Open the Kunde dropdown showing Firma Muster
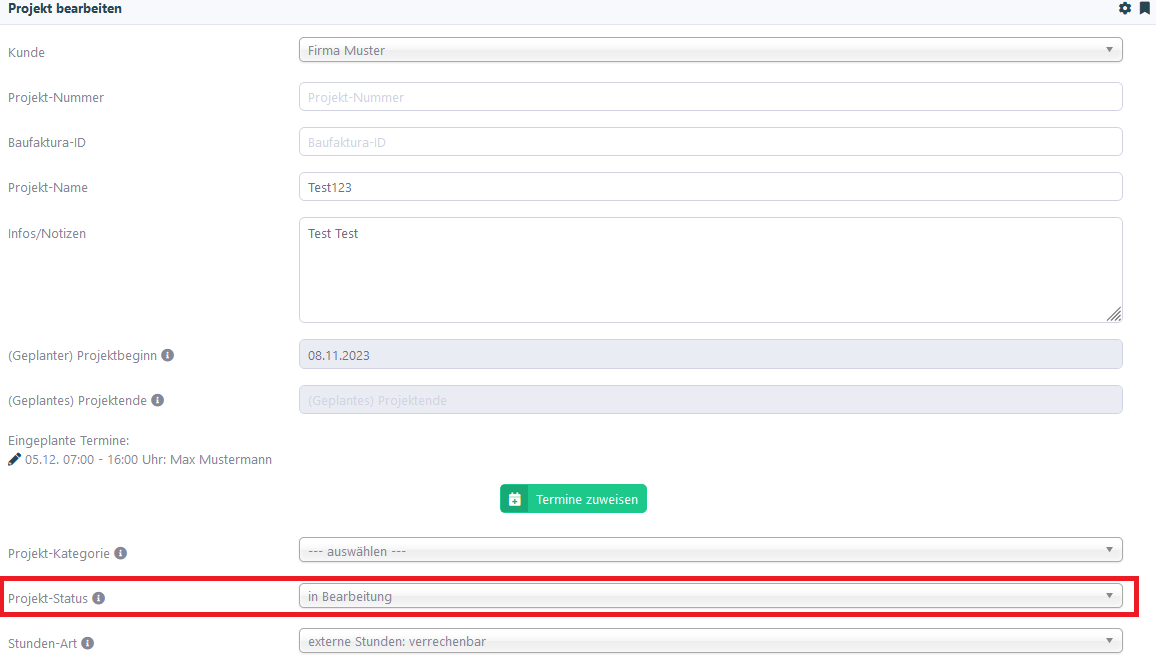The height and width of the screenshot is (668, 1156). click(x=711, y=50)
